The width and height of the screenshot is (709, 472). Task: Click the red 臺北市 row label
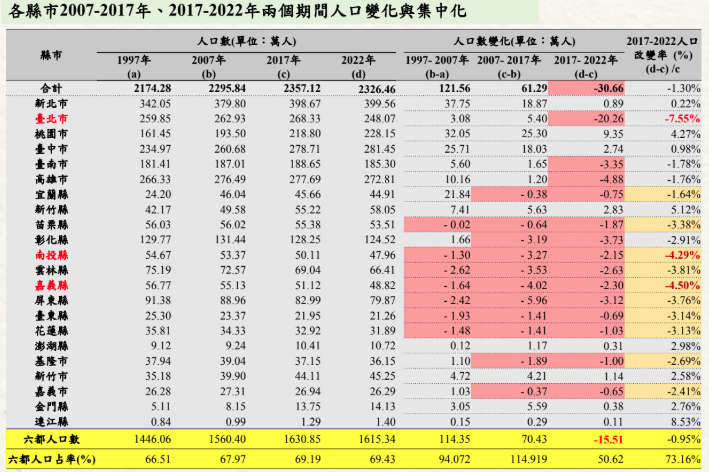[51, 119]
